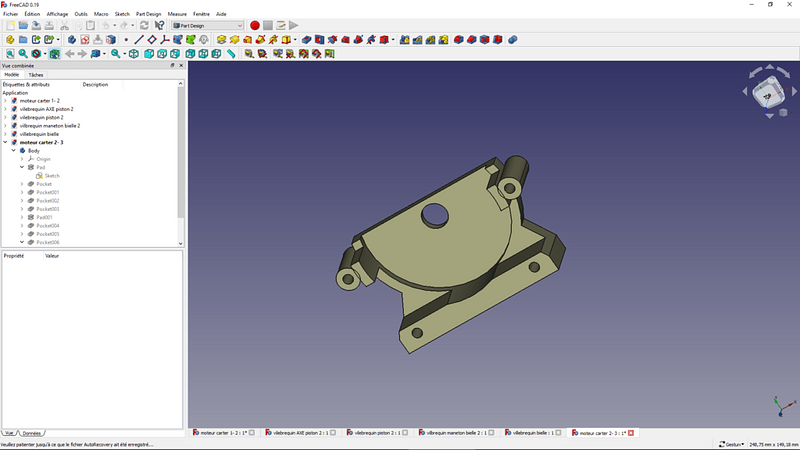
Task: Click the Datum point icon
Action: point(126,40)
